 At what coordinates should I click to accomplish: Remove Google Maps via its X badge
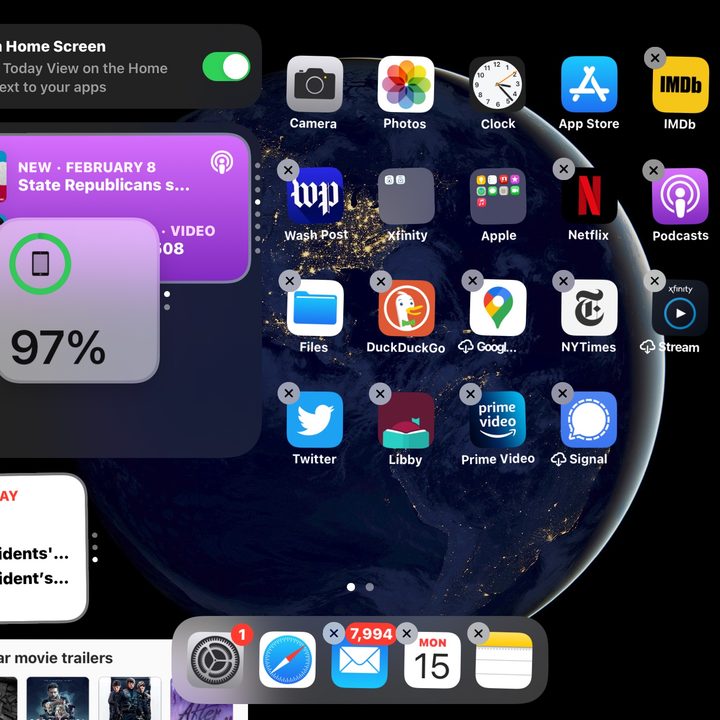(472, 281)
